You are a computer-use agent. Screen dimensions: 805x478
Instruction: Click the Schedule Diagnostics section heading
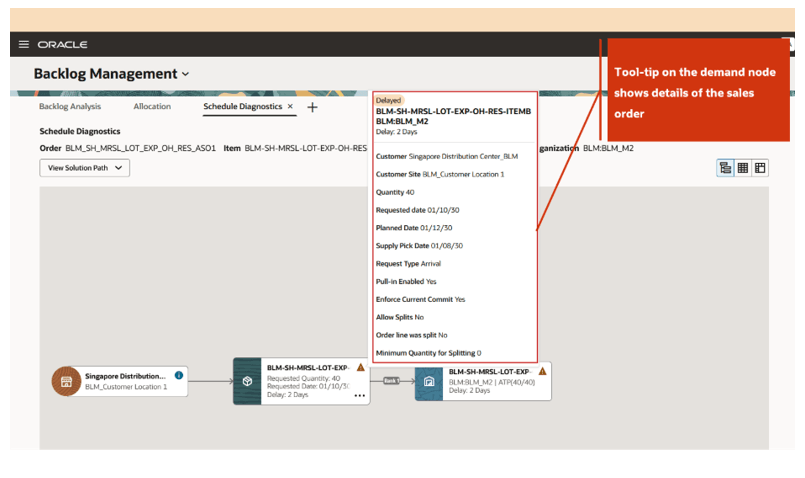(x=80, y=131)
